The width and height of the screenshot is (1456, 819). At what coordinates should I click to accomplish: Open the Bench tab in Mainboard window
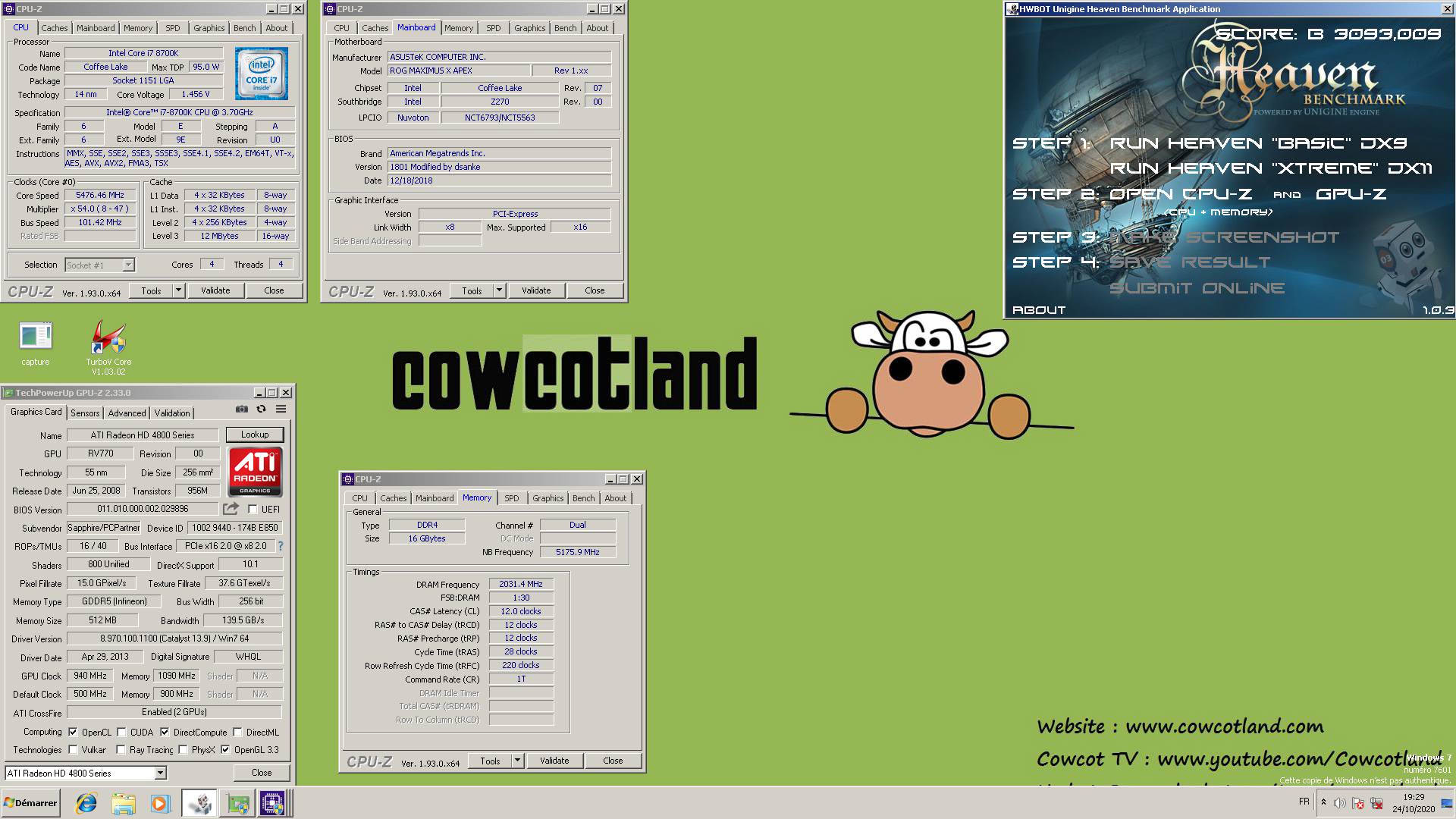565,28
